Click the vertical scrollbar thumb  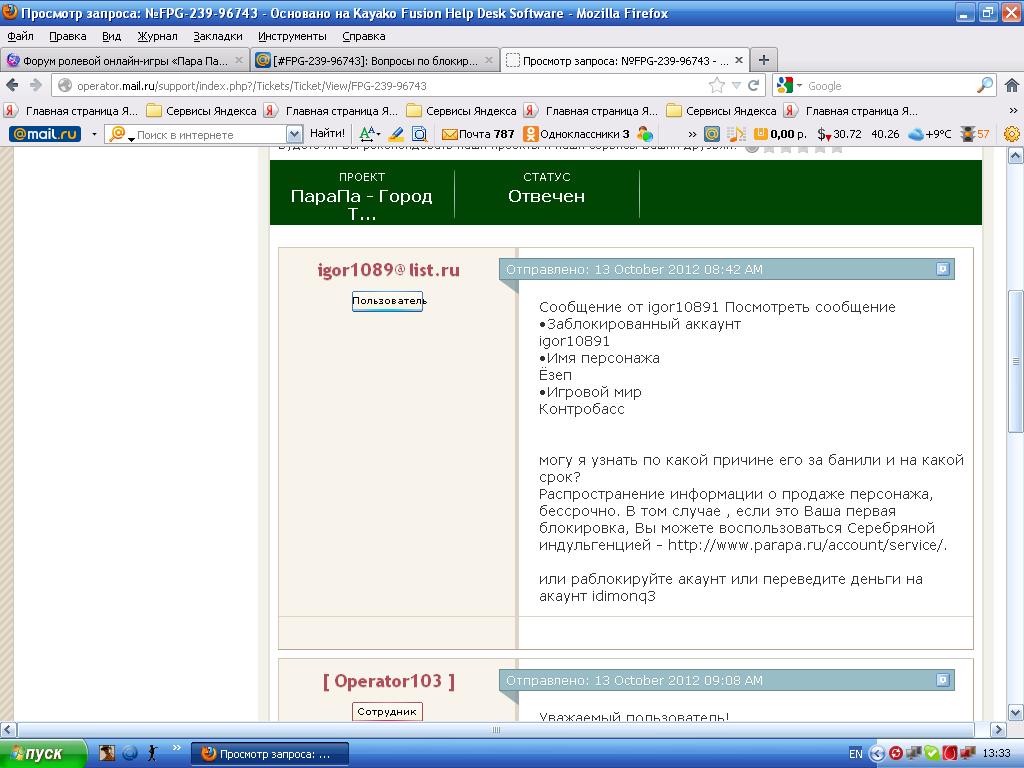pyautogui.click(x=1015, y=360)
